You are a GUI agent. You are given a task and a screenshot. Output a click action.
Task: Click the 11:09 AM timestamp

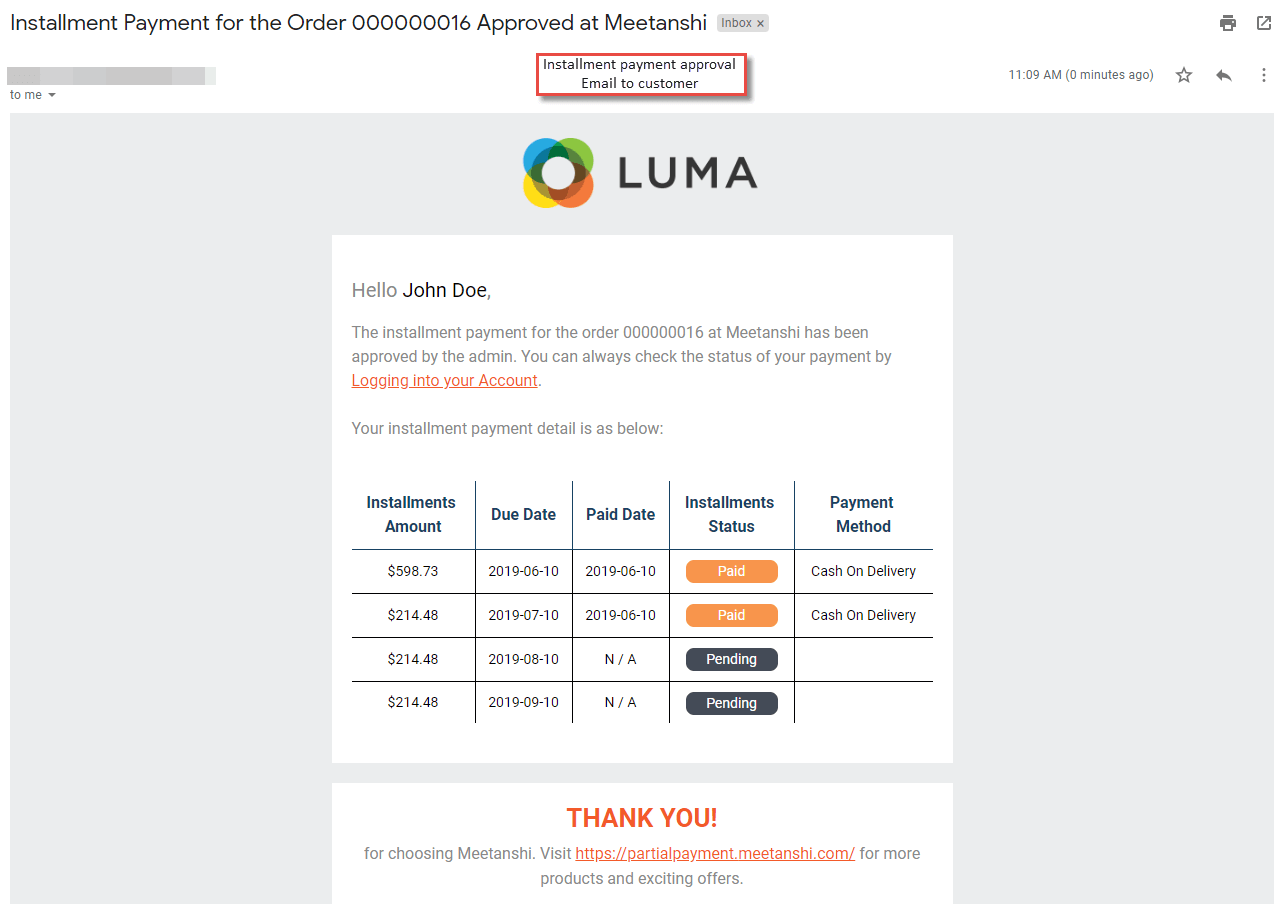click(x=1081, y=75)
